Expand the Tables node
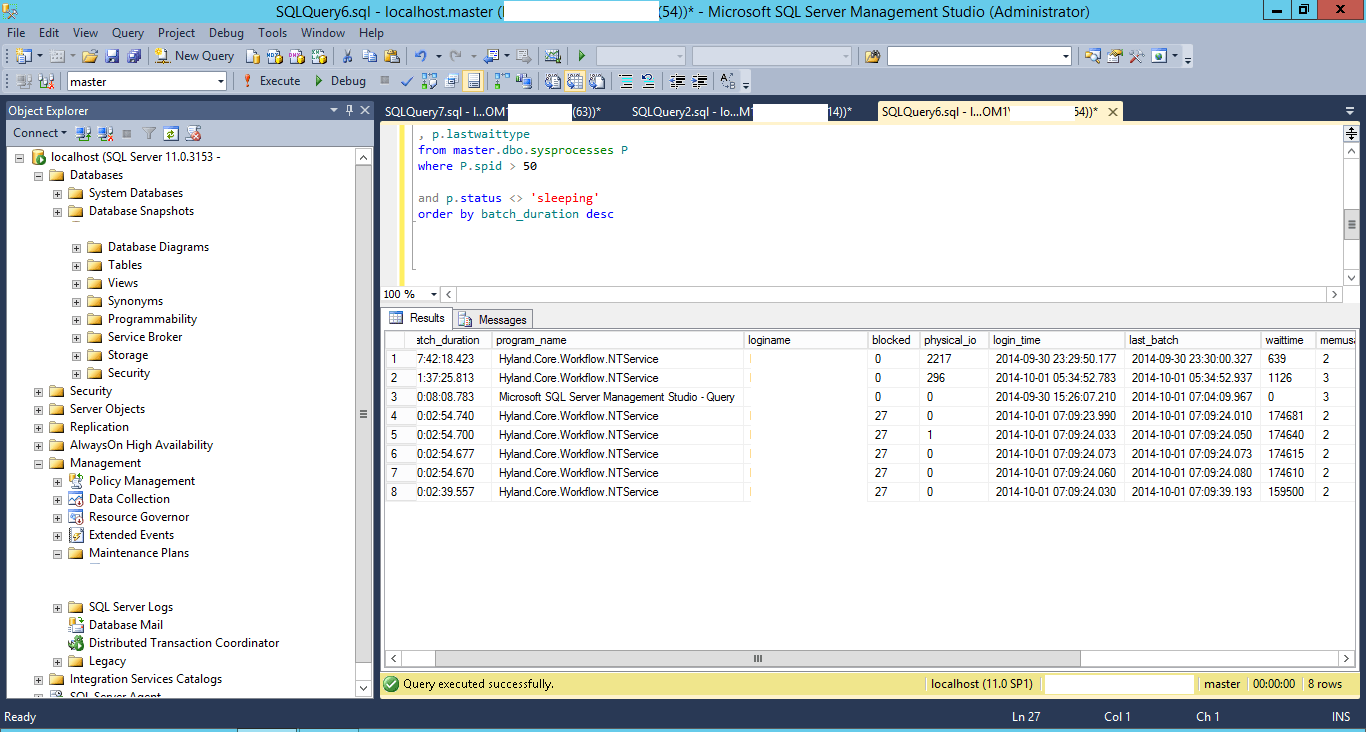 click(x=77, y=265)
